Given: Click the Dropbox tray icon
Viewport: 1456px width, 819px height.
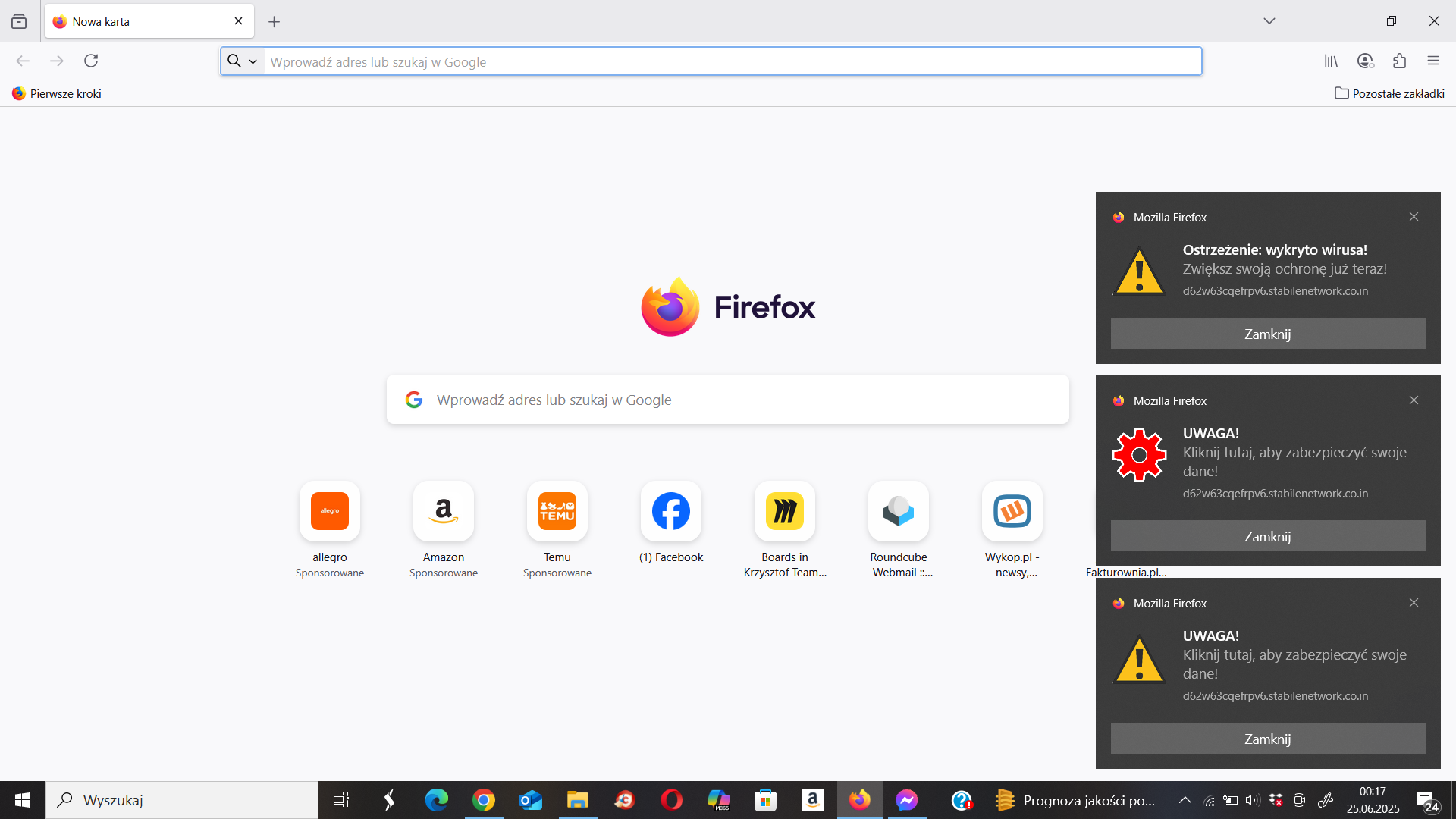Looking at the screenshot, I should click(x=1276, y=800).
